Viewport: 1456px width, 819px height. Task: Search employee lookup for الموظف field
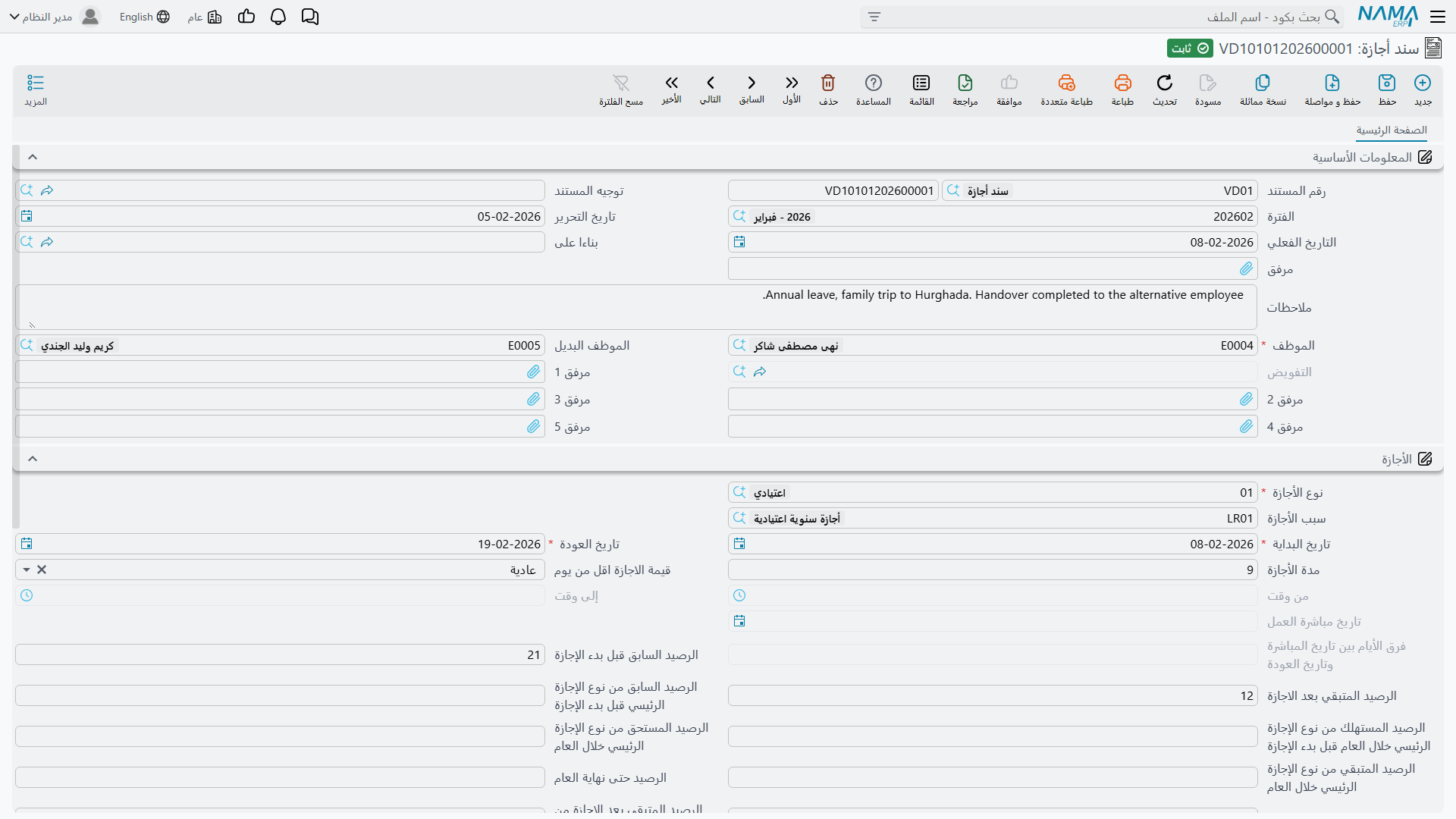(739, 345)
